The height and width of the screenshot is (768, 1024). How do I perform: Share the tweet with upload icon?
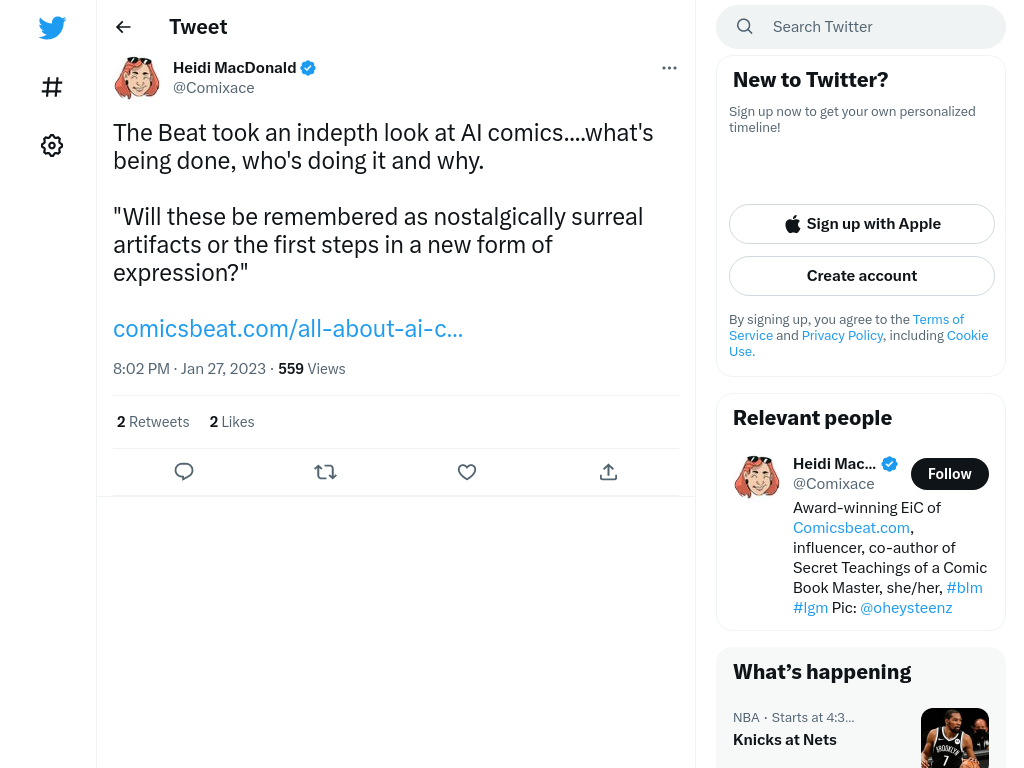tap(608, 472)
